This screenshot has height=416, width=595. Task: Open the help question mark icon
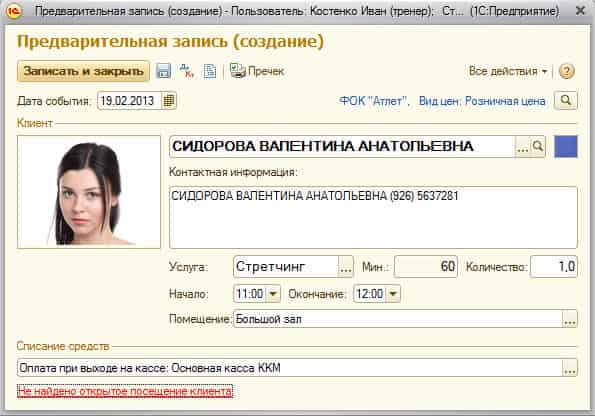click(567, 71)
